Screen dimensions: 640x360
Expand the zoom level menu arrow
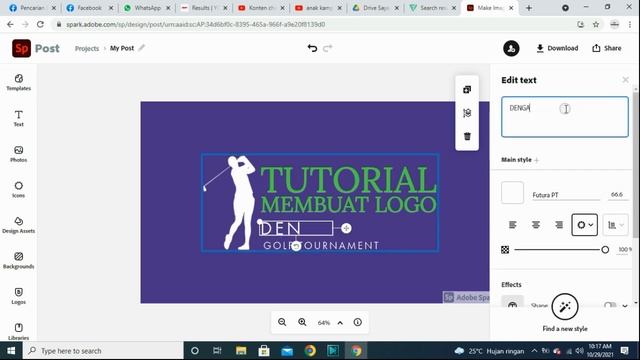(x=340, y=322)
